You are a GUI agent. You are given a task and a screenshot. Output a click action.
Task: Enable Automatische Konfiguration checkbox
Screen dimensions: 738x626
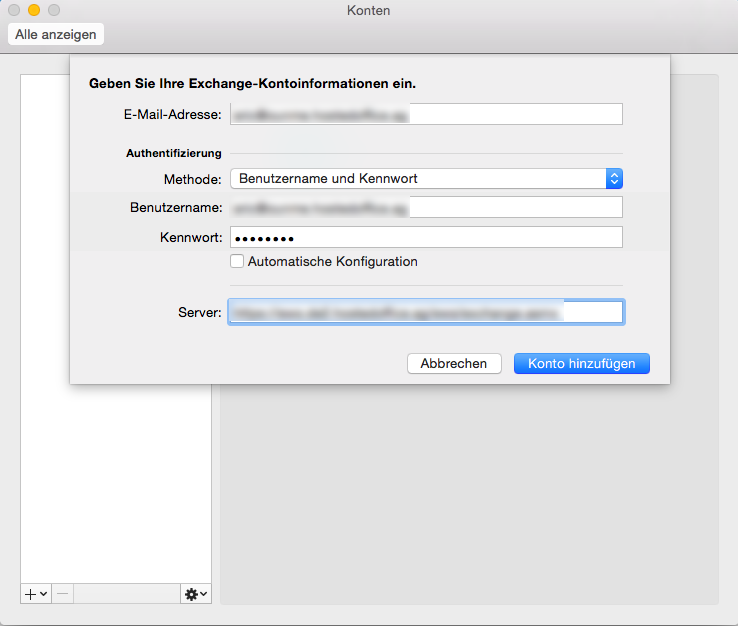pyautogui.click(x=237, y=261)
